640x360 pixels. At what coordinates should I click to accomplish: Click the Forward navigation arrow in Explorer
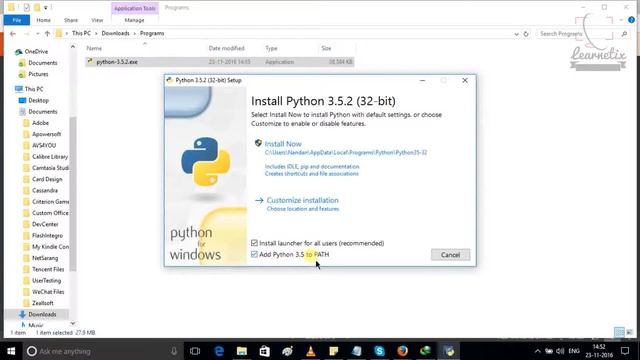tap(27, 33)
